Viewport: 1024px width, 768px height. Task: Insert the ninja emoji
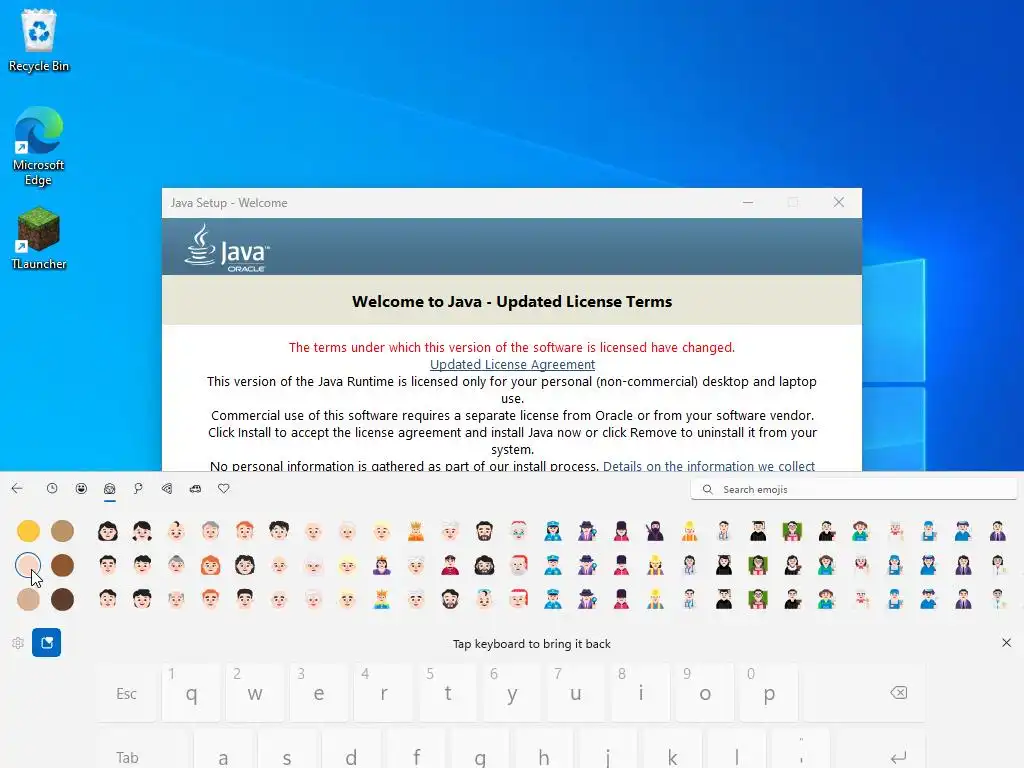(x=656, y=531)
